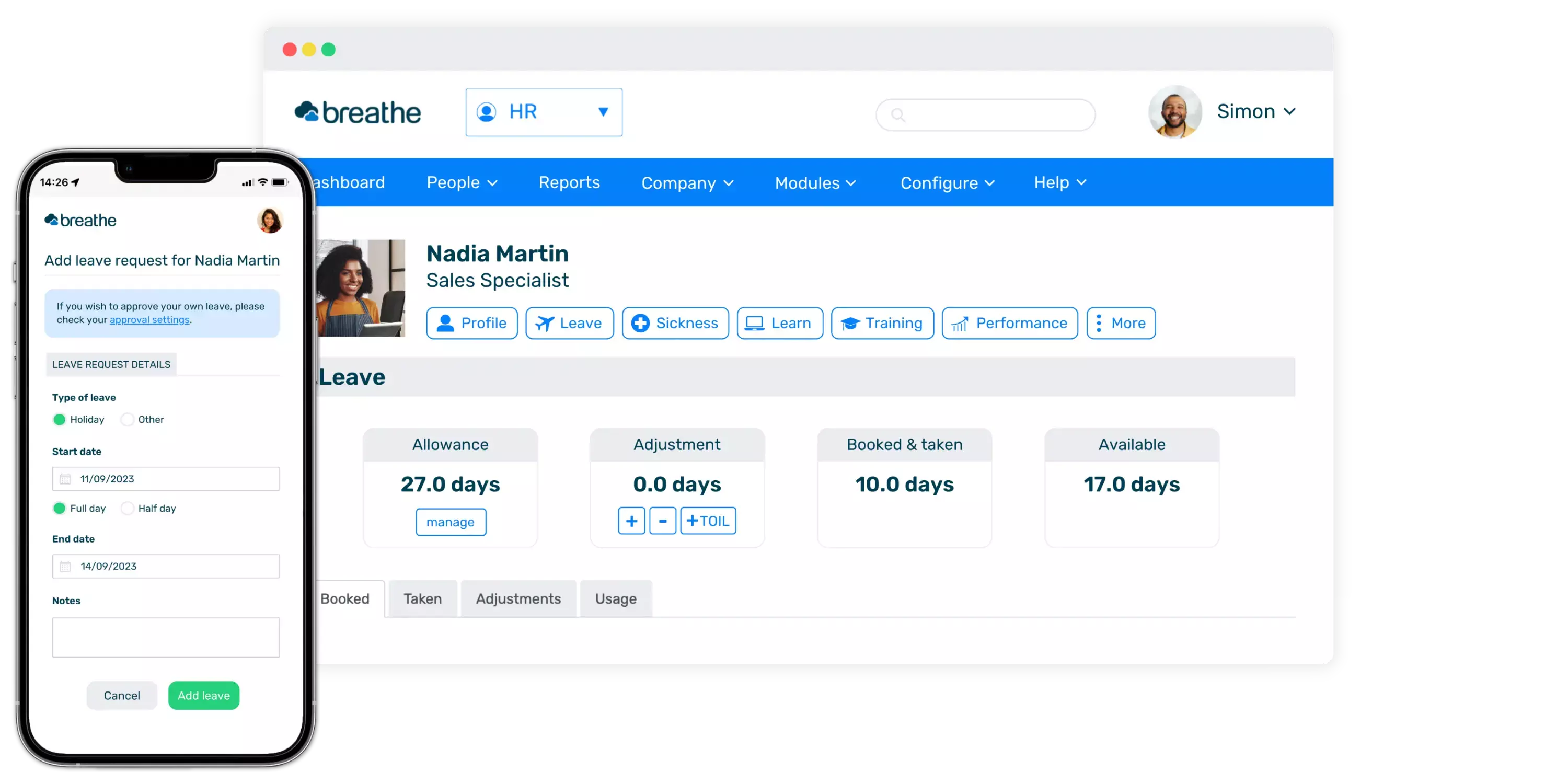
Task: Click the Start date input 11/09/2023
Action: (166, 479)
